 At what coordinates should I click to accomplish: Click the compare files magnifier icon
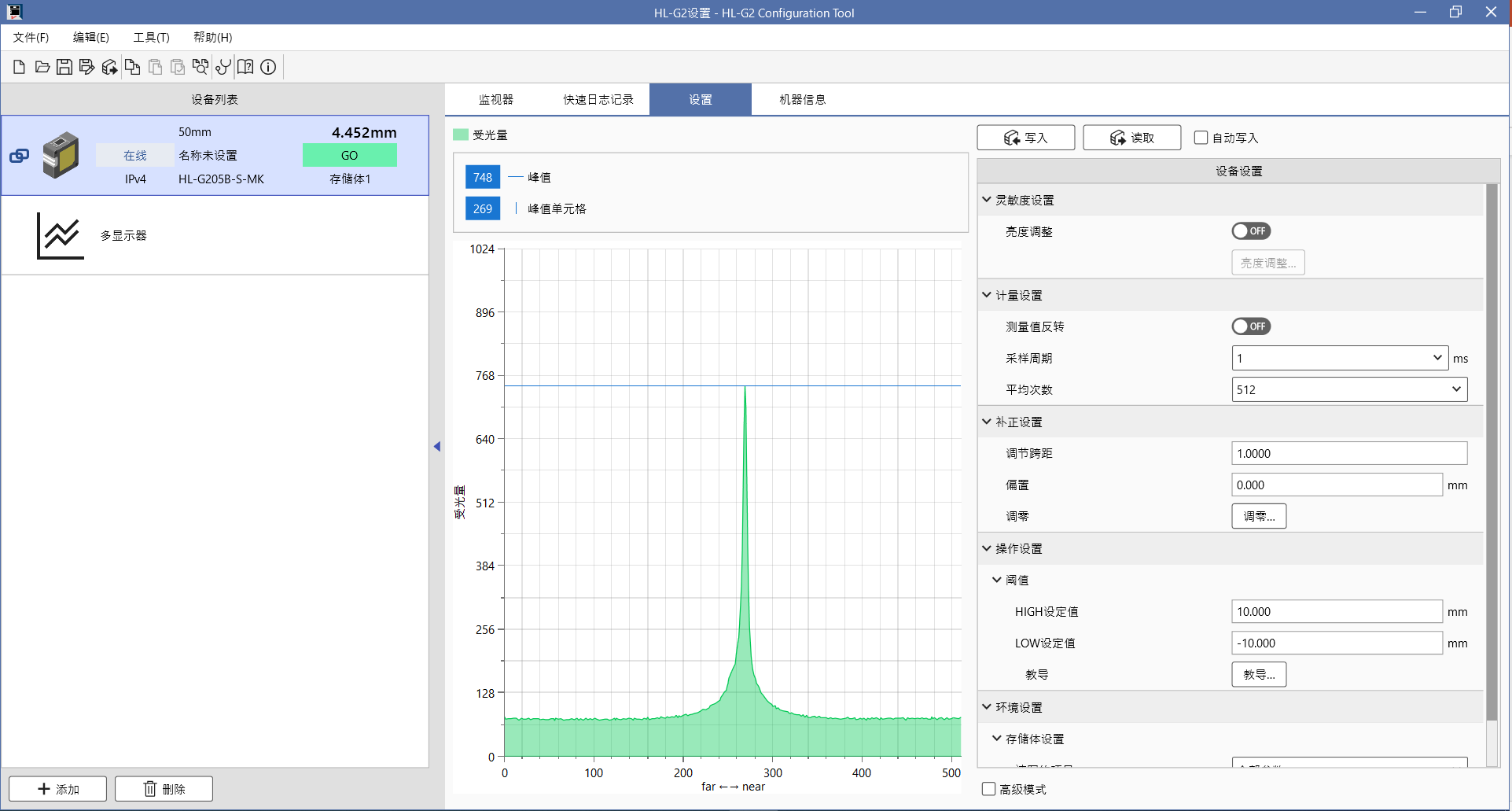coord(200,67)
